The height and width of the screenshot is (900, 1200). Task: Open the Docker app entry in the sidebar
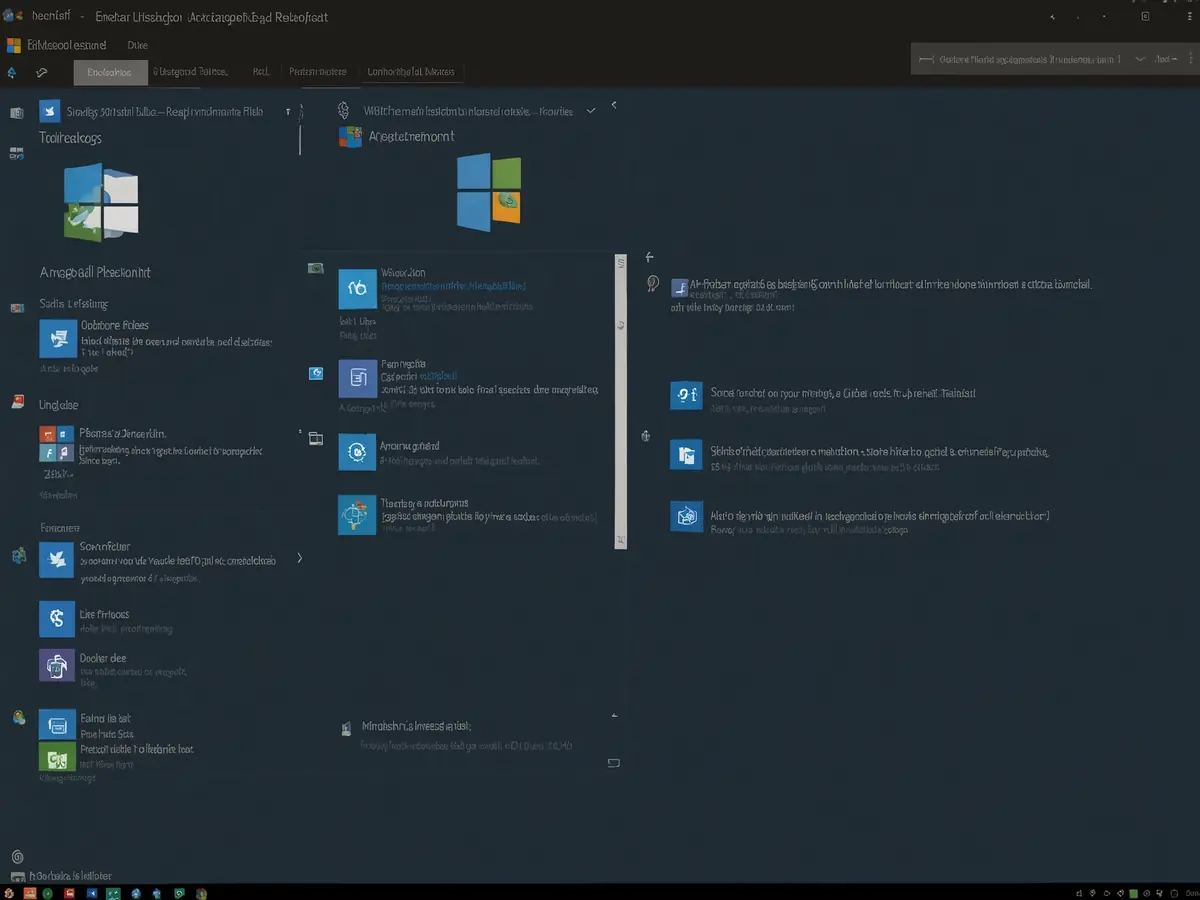tap(57, 664)
